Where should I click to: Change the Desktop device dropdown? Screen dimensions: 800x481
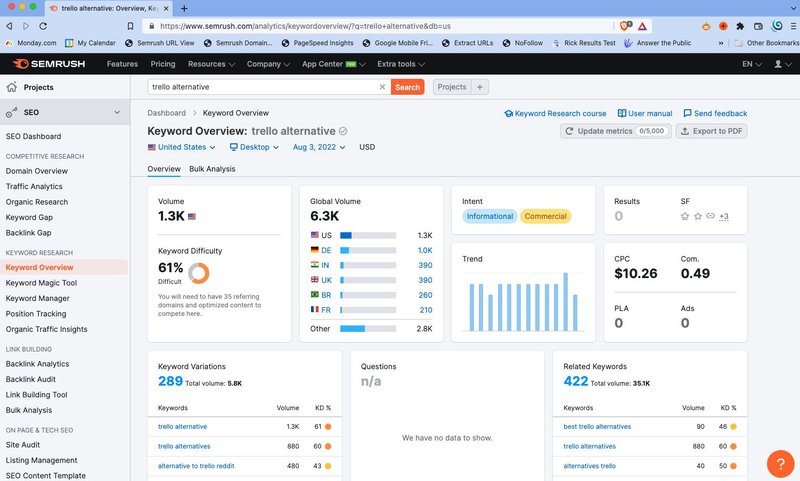pos(254,147)
